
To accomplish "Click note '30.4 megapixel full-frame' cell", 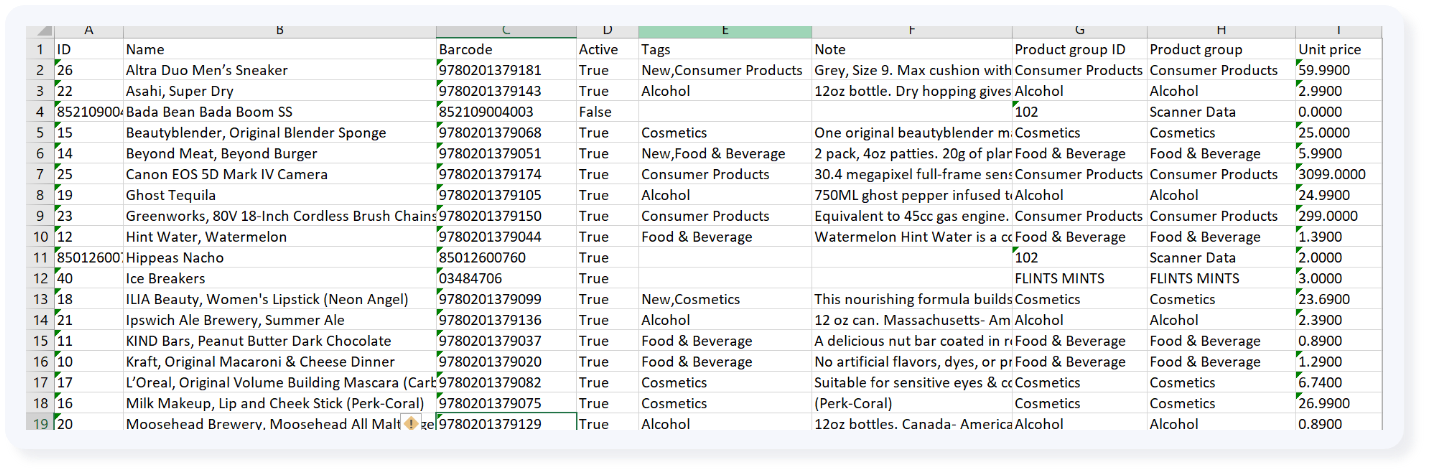I will (x=912, y=174).
